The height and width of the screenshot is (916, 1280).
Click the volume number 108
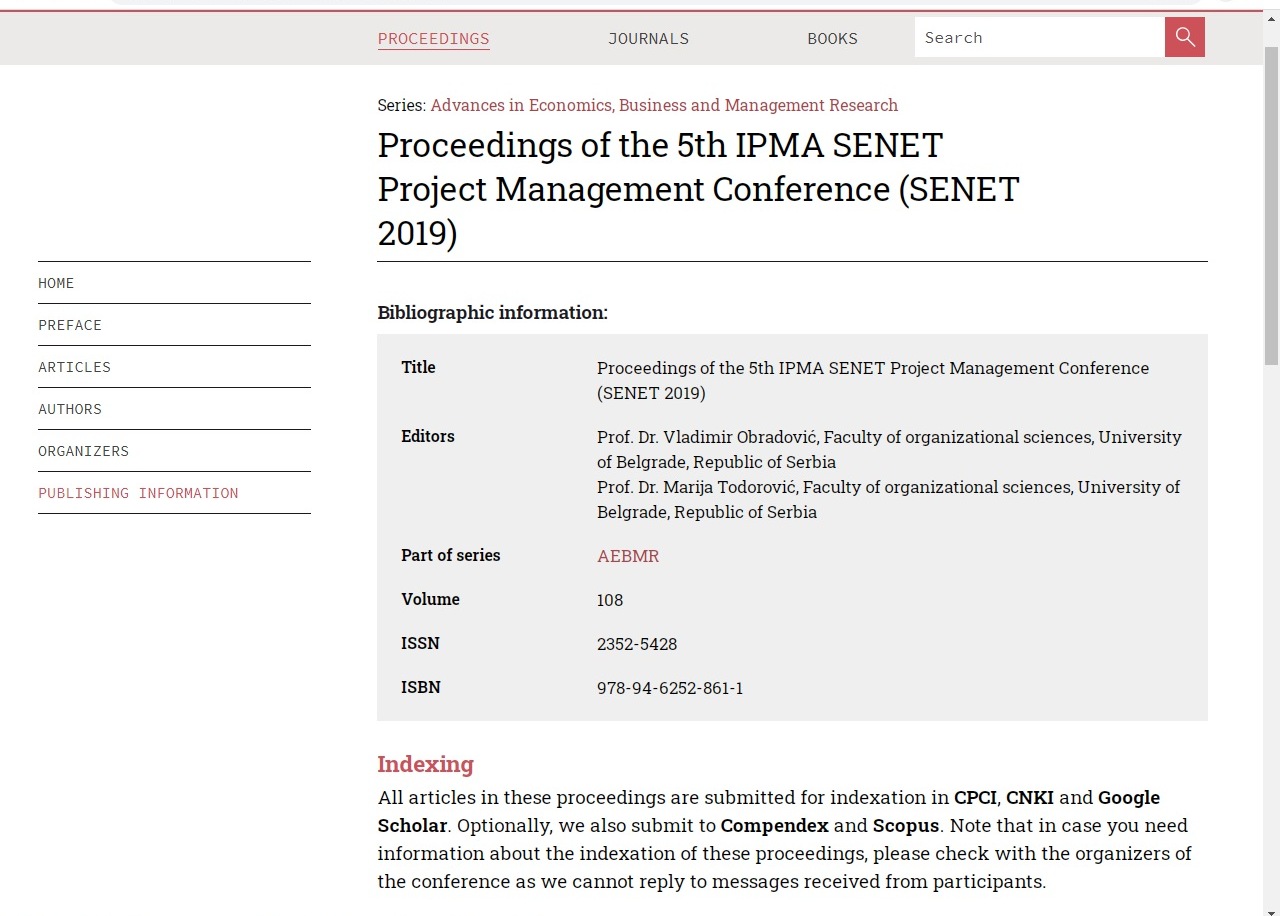click(x=609, y=600)
